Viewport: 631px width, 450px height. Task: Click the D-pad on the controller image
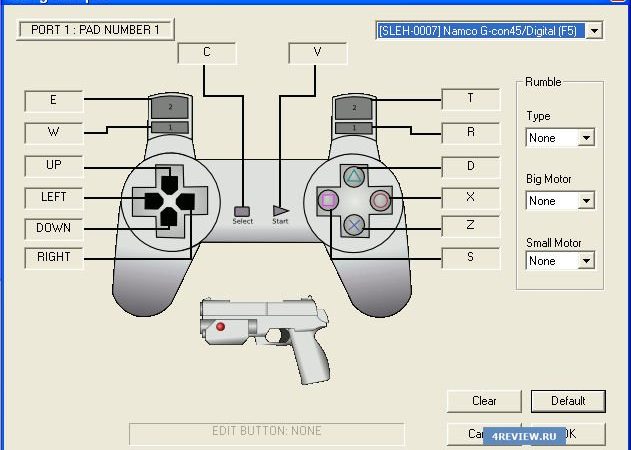[169, 199]
